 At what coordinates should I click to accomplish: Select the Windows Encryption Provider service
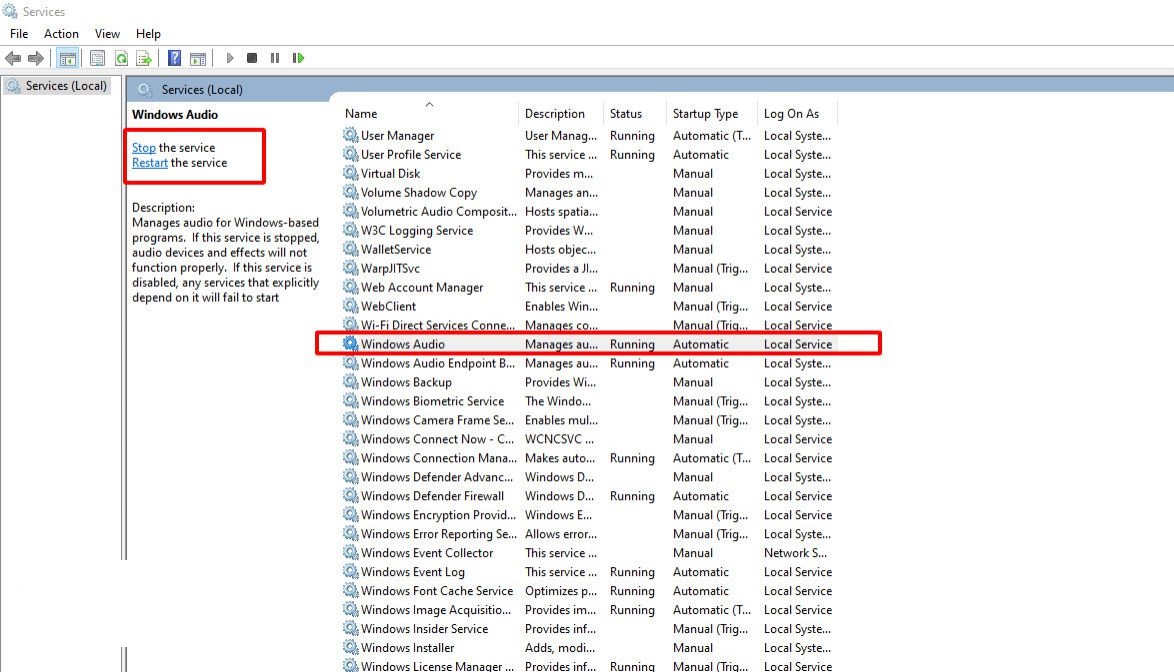point(589,515)
